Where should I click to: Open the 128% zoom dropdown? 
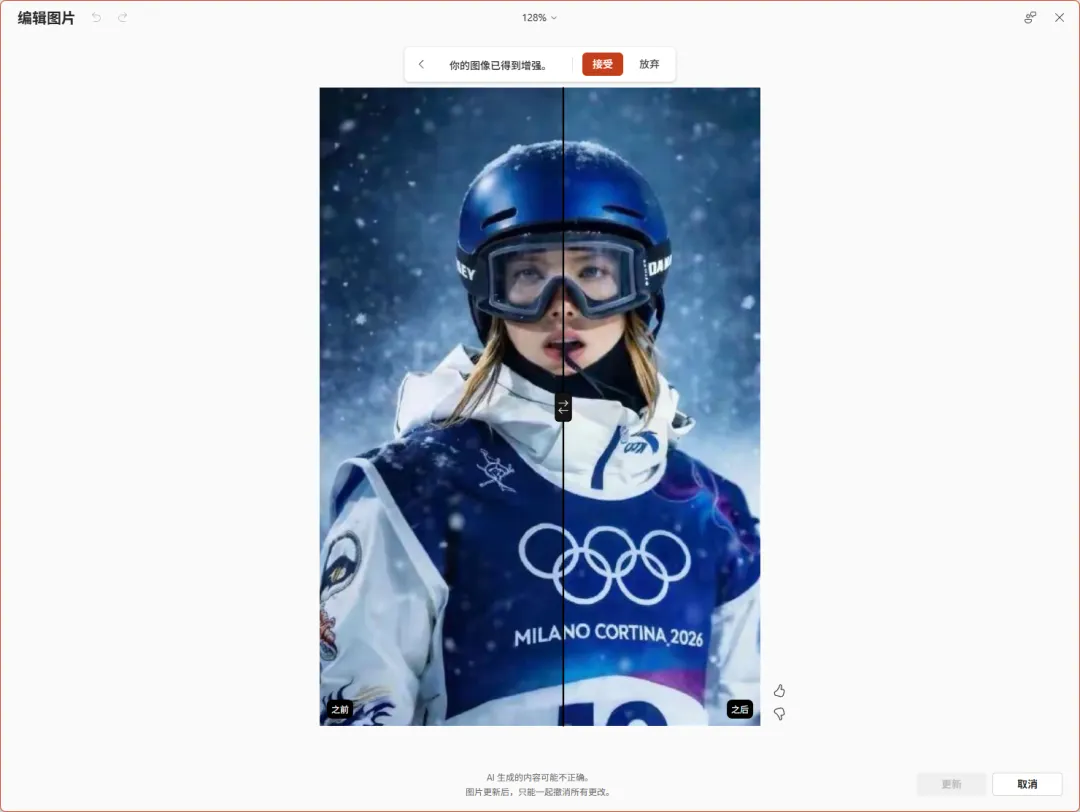click(539, 18)
